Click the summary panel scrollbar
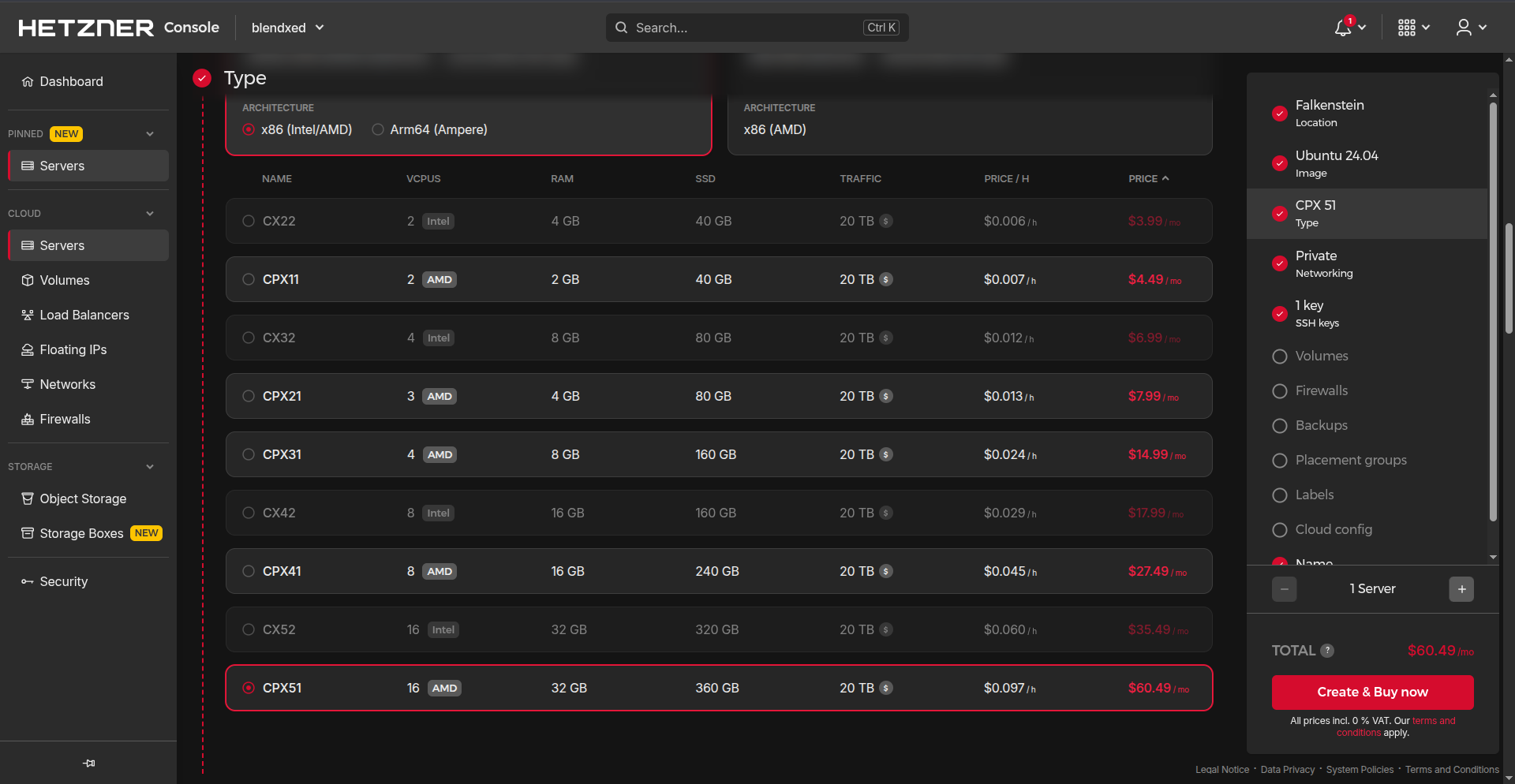This screenshot has height=784, width=1515. click(1492, 315)
